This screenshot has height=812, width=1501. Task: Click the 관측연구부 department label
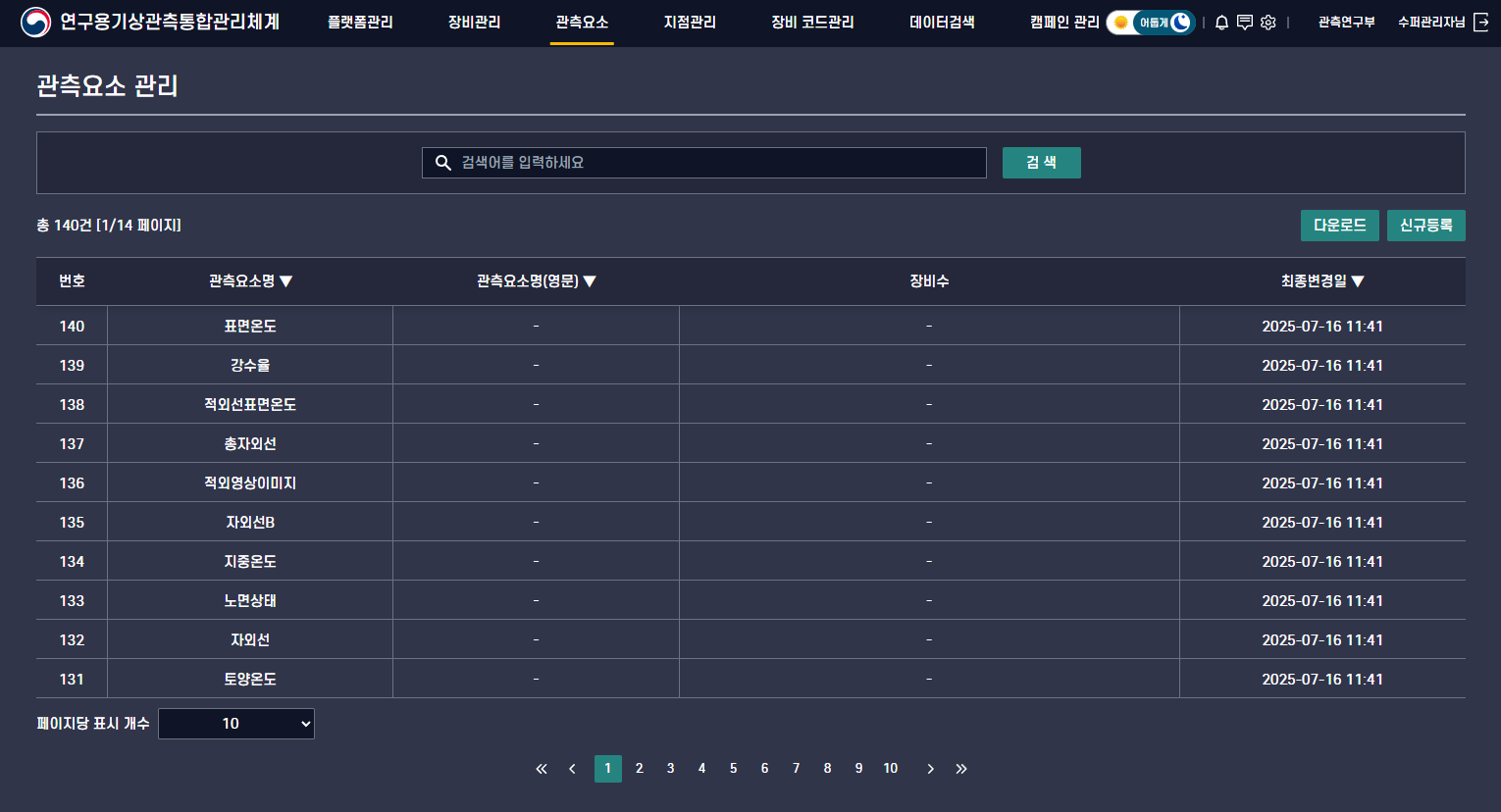click(1346, 22)
